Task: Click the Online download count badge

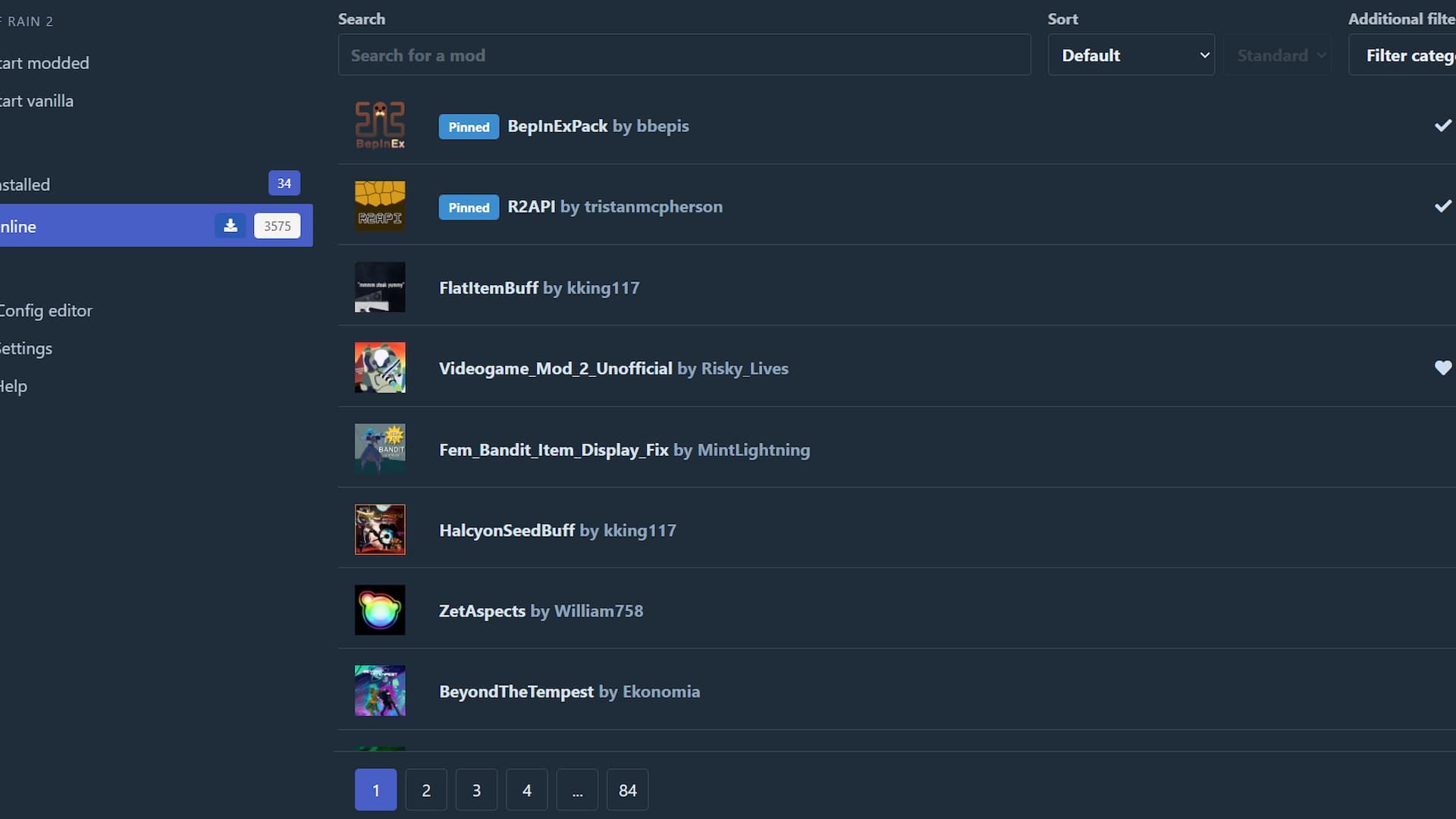Action: (x=277, y=225)
